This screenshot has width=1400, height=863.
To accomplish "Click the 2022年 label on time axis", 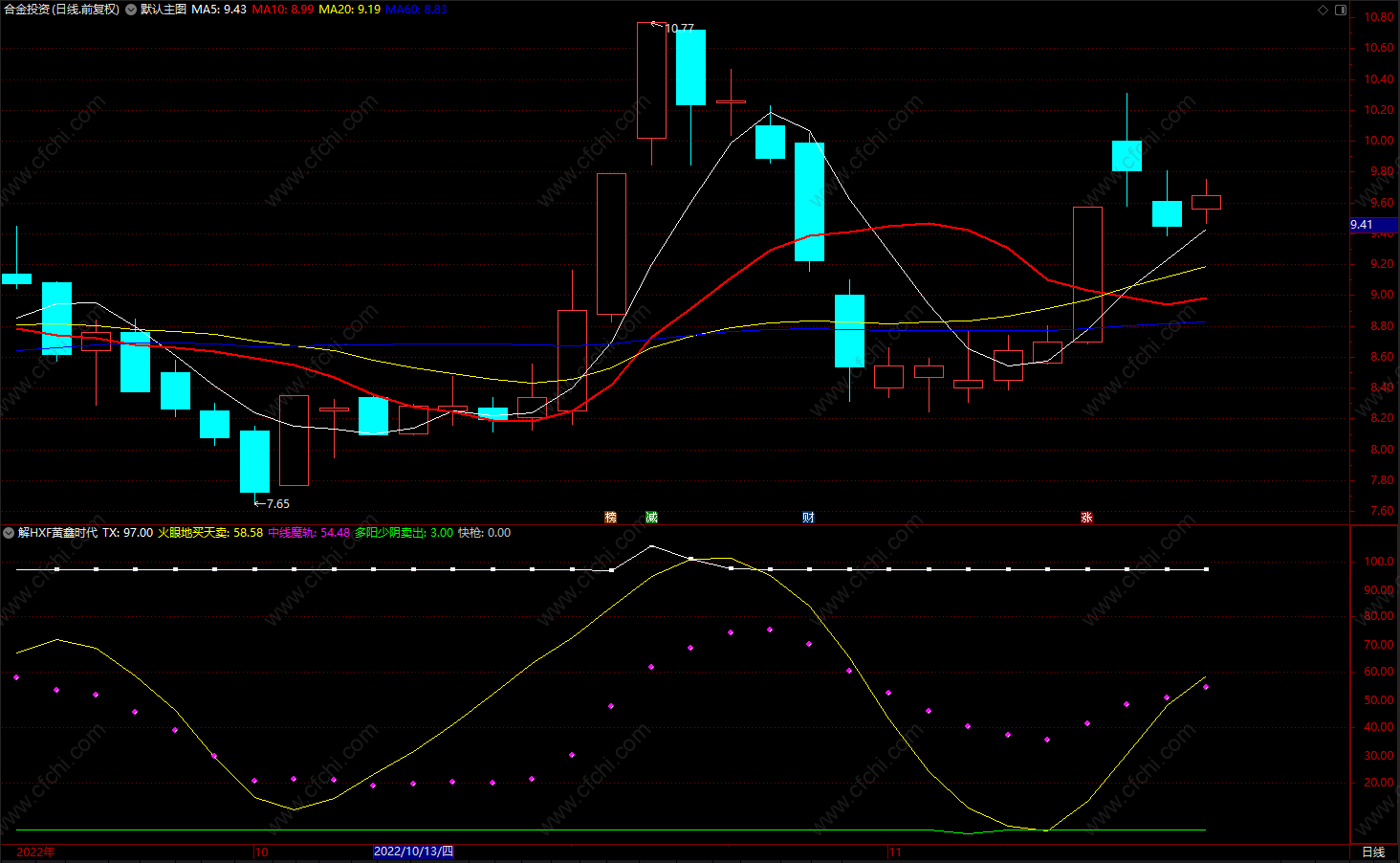I will click(x=36, y=852).
